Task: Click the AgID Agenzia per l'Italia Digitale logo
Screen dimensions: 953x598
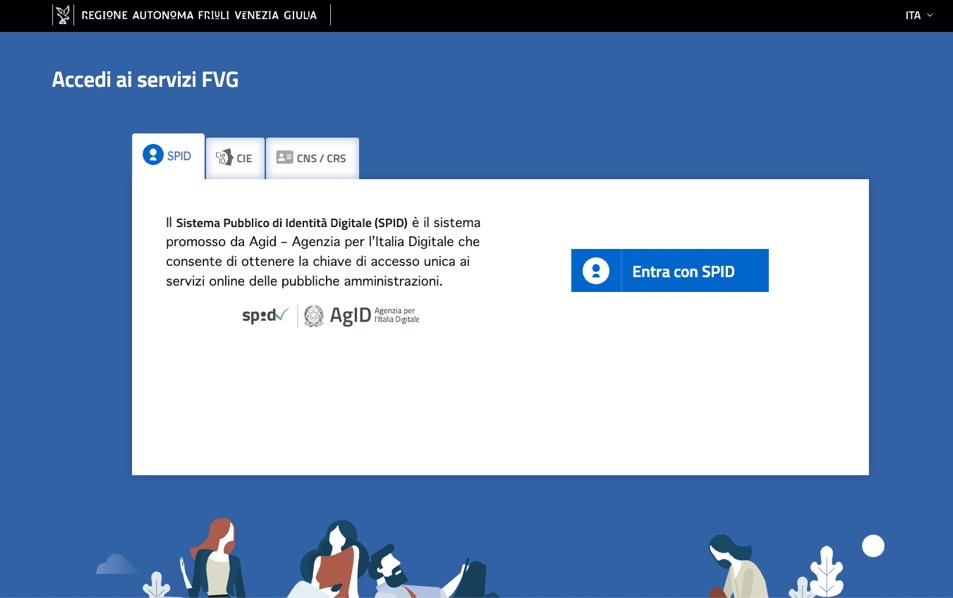Action: pos(360,314)
